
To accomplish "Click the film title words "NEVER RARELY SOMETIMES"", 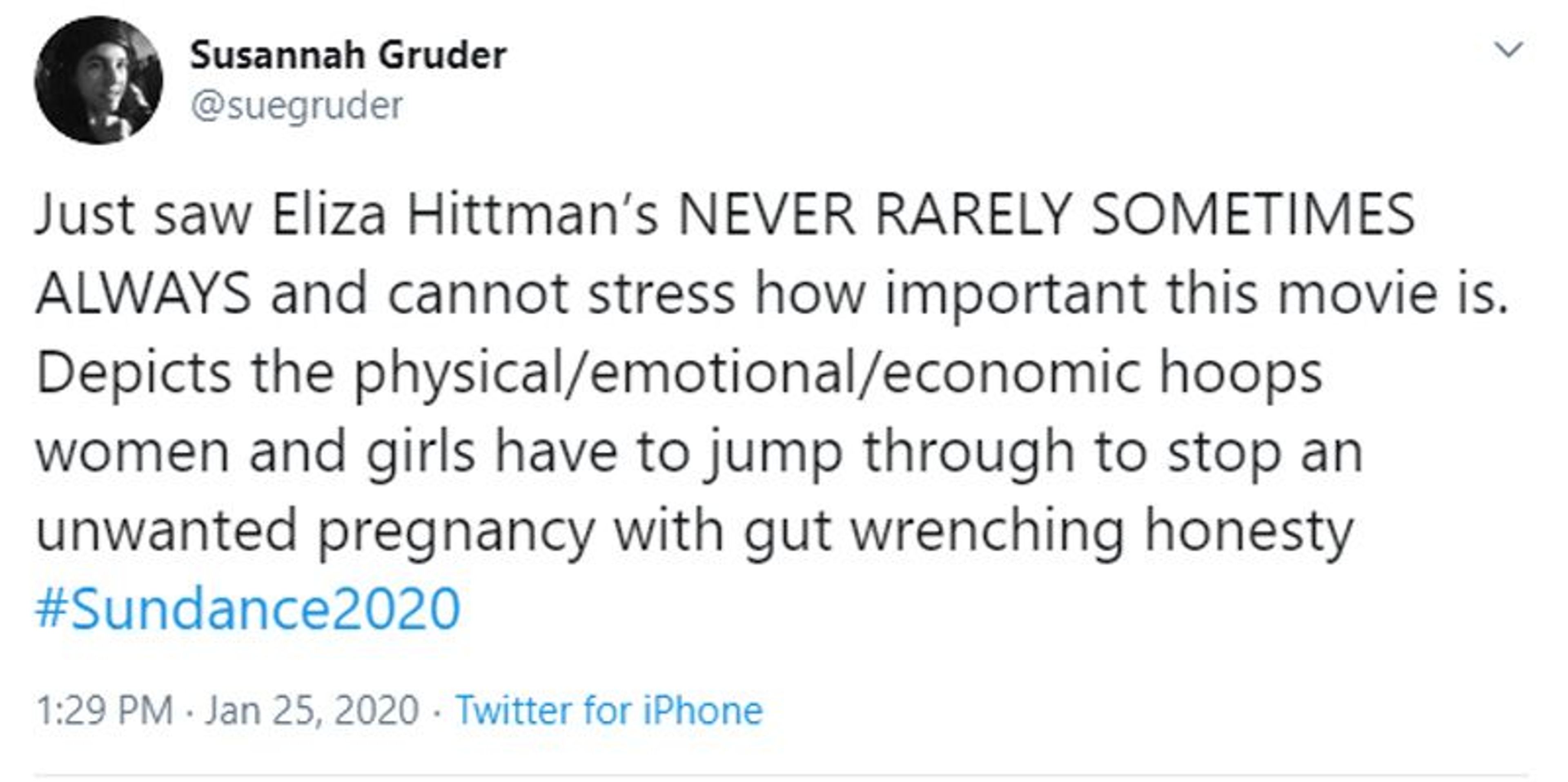I will [1046, 214].
